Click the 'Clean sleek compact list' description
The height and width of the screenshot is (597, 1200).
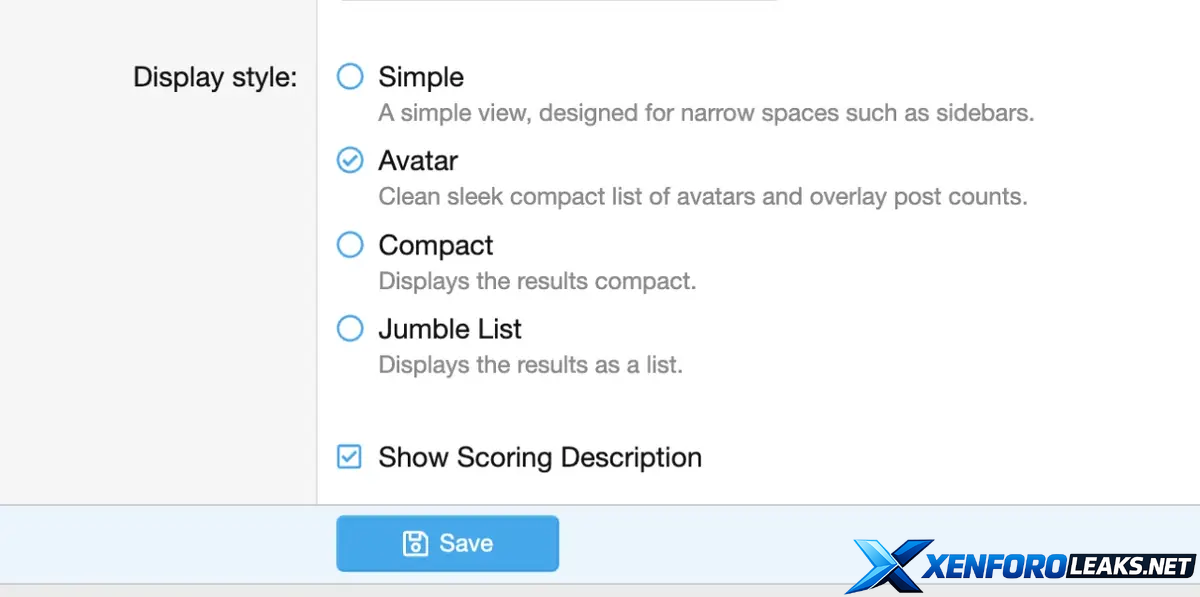coord(703,196)
